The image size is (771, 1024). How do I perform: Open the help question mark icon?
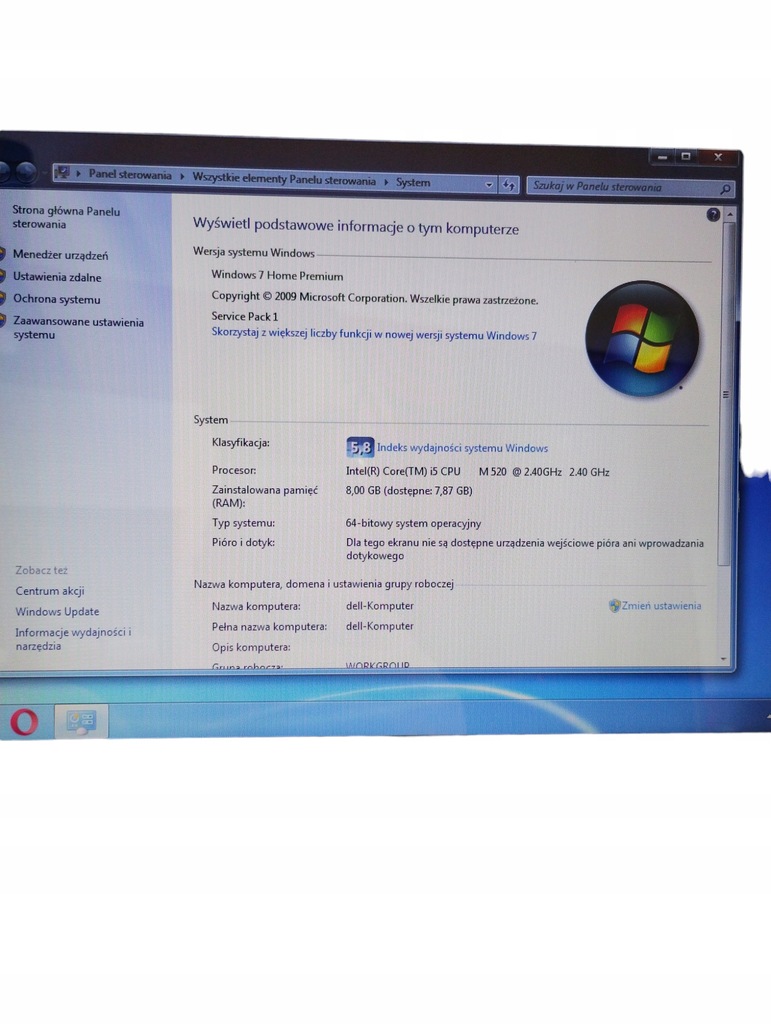click(x=713, y=214)
